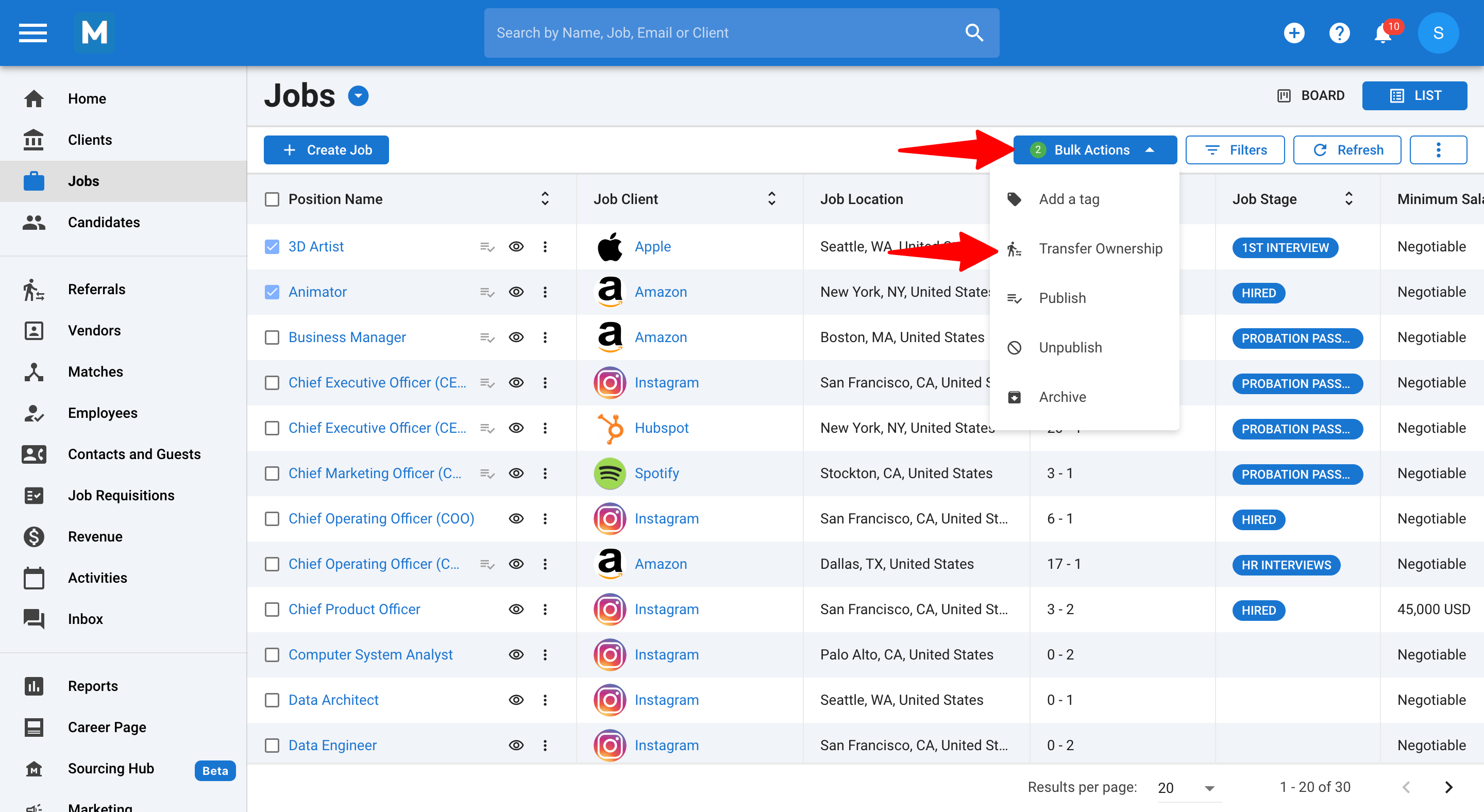The image size is (1484, 812).
Task: Choose Add a tag bulk action
Action: coord(1084,199)
